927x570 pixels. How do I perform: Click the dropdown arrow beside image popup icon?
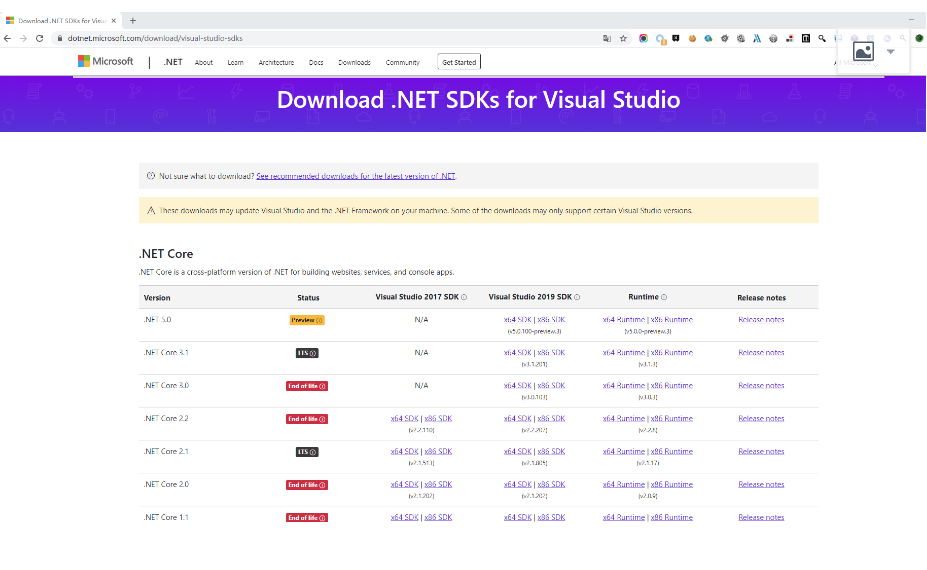coord(891,52)
